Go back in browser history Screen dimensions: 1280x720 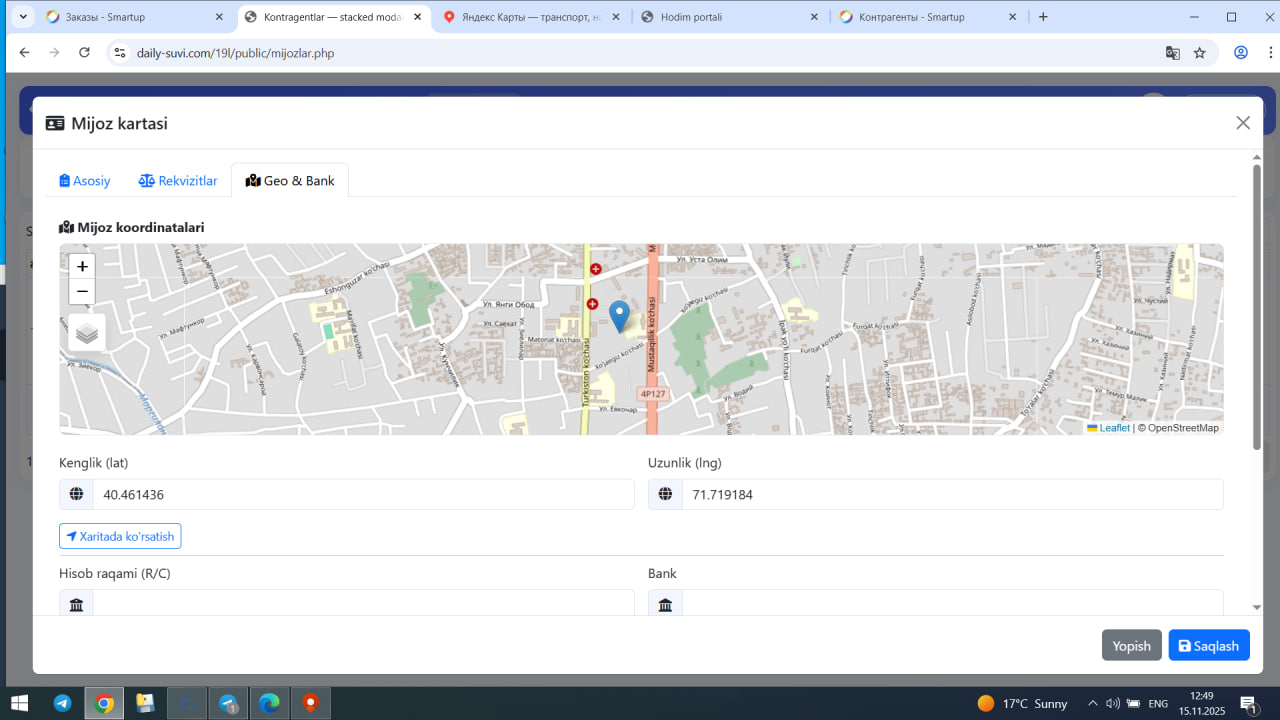pyautogui.click(x=24, y=53)
